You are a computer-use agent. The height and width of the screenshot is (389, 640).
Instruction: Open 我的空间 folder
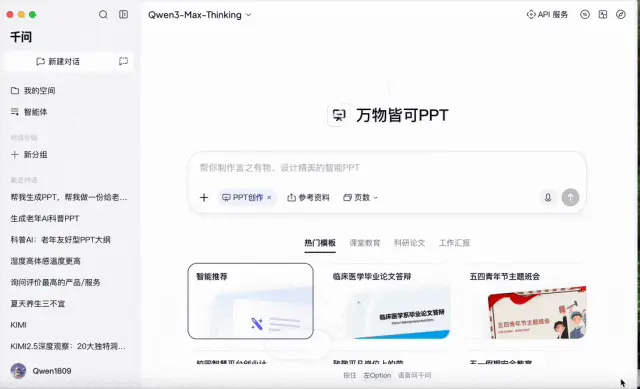tap(33, 91)
